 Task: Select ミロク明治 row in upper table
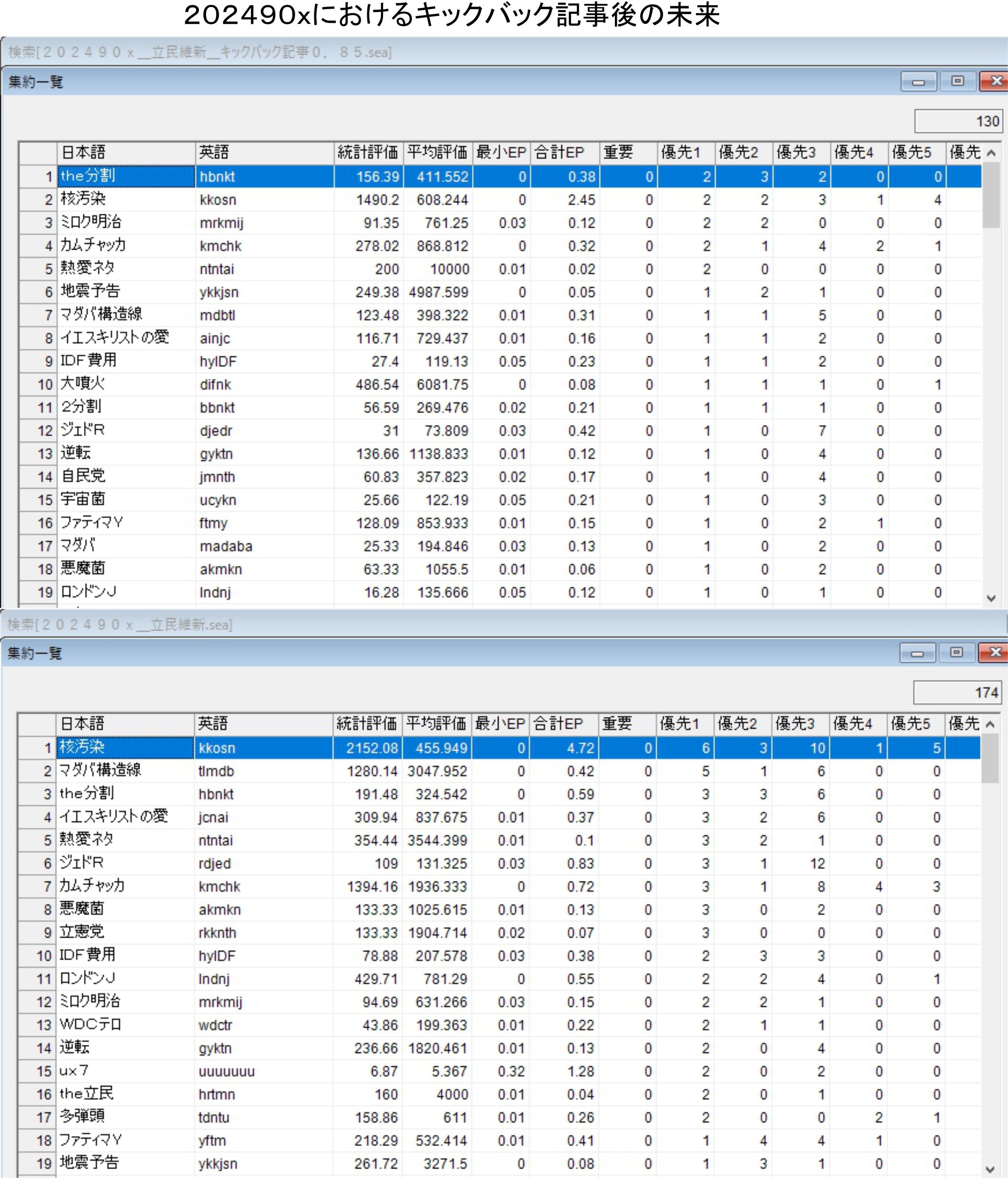tap(500, 223)
